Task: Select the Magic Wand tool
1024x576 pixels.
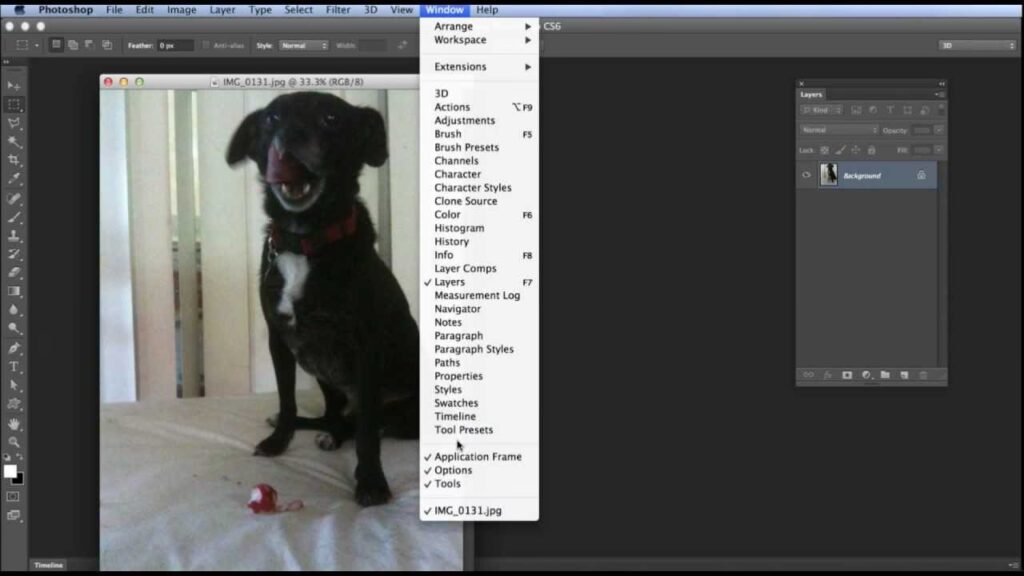Action: 14,142
